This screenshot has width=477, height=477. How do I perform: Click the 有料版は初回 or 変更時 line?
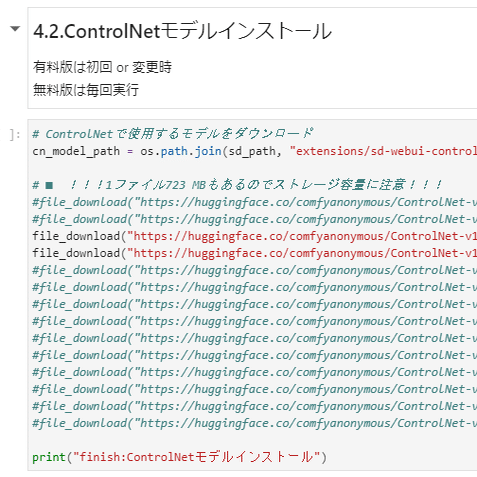[x=102, y=67]
